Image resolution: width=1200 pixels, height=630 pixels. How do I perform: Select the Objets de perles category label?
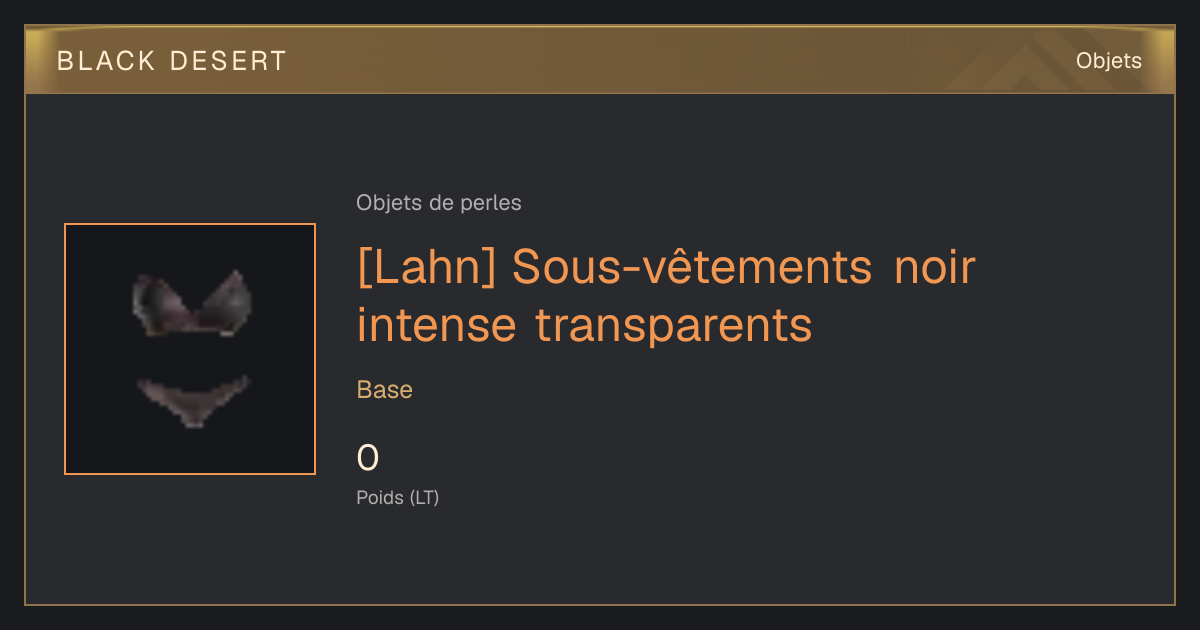(x=439, y=203)
